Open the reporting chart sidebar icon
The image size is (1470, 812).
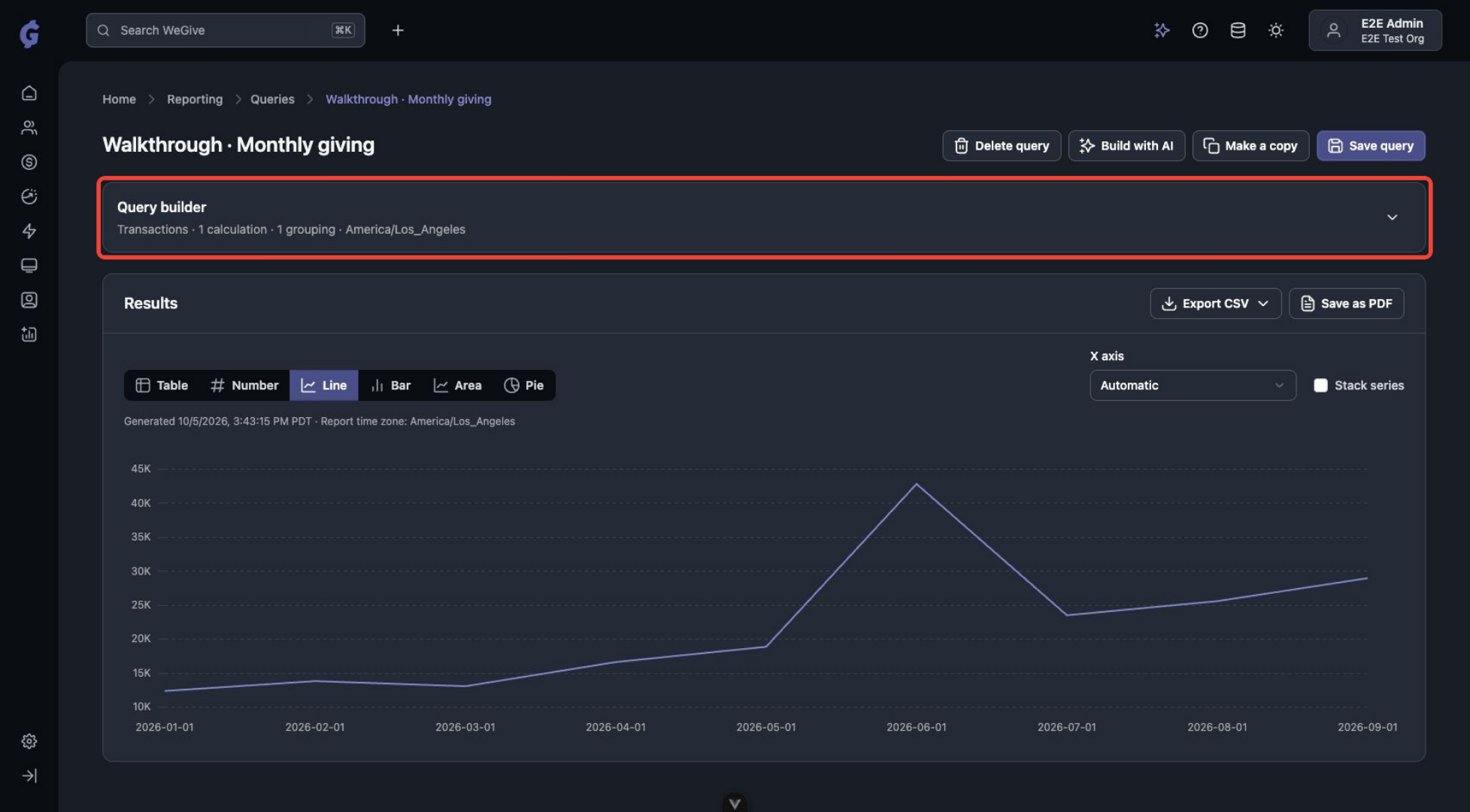click(x=29, y=335)
